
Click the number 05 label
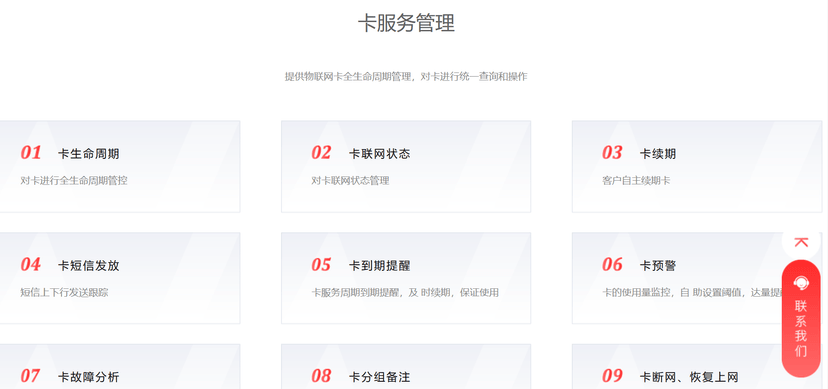pos(321,264)
